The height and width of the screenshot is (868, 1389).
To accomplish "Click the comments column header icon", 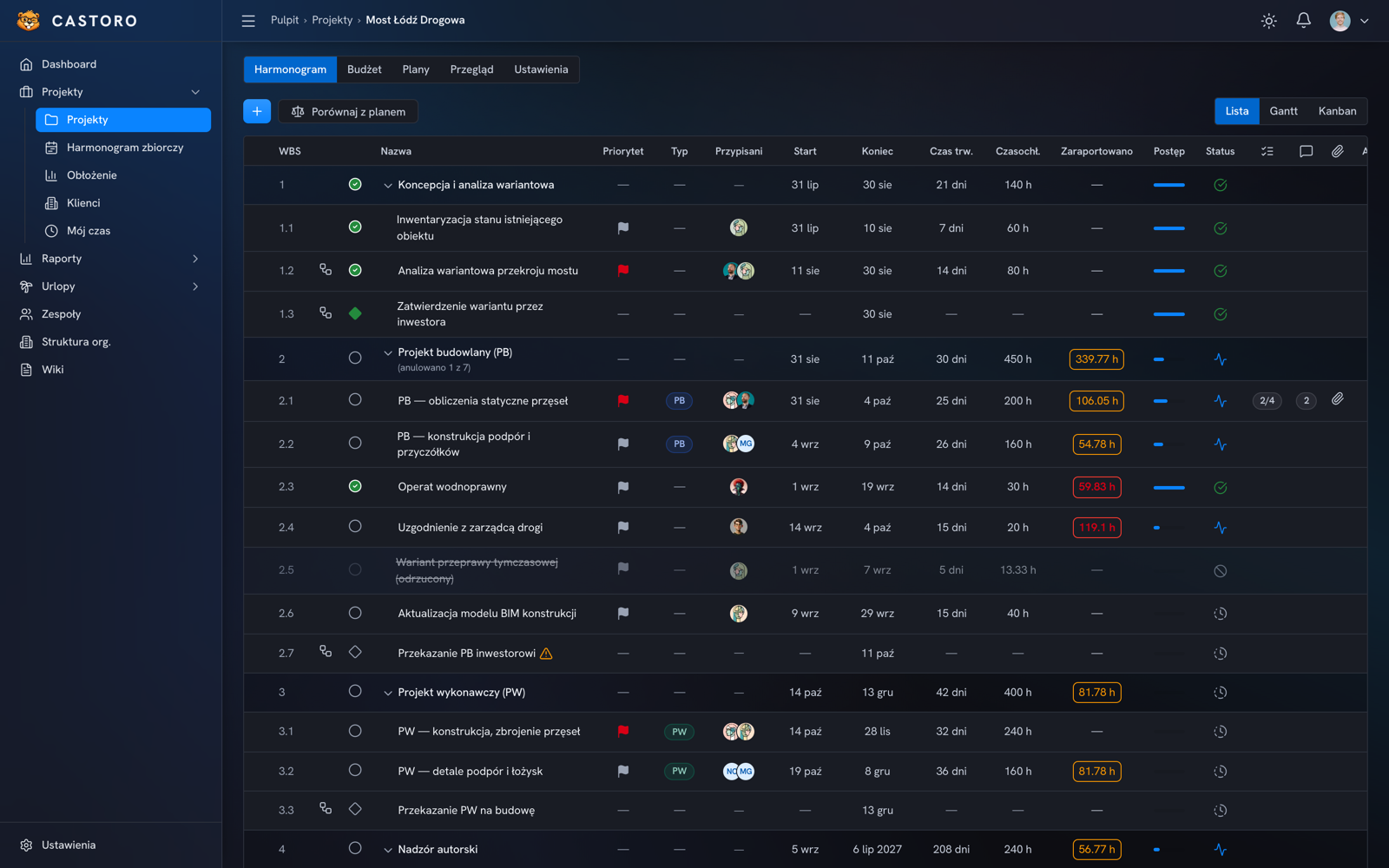I will pyautogui.click(x=1306, y=151).
